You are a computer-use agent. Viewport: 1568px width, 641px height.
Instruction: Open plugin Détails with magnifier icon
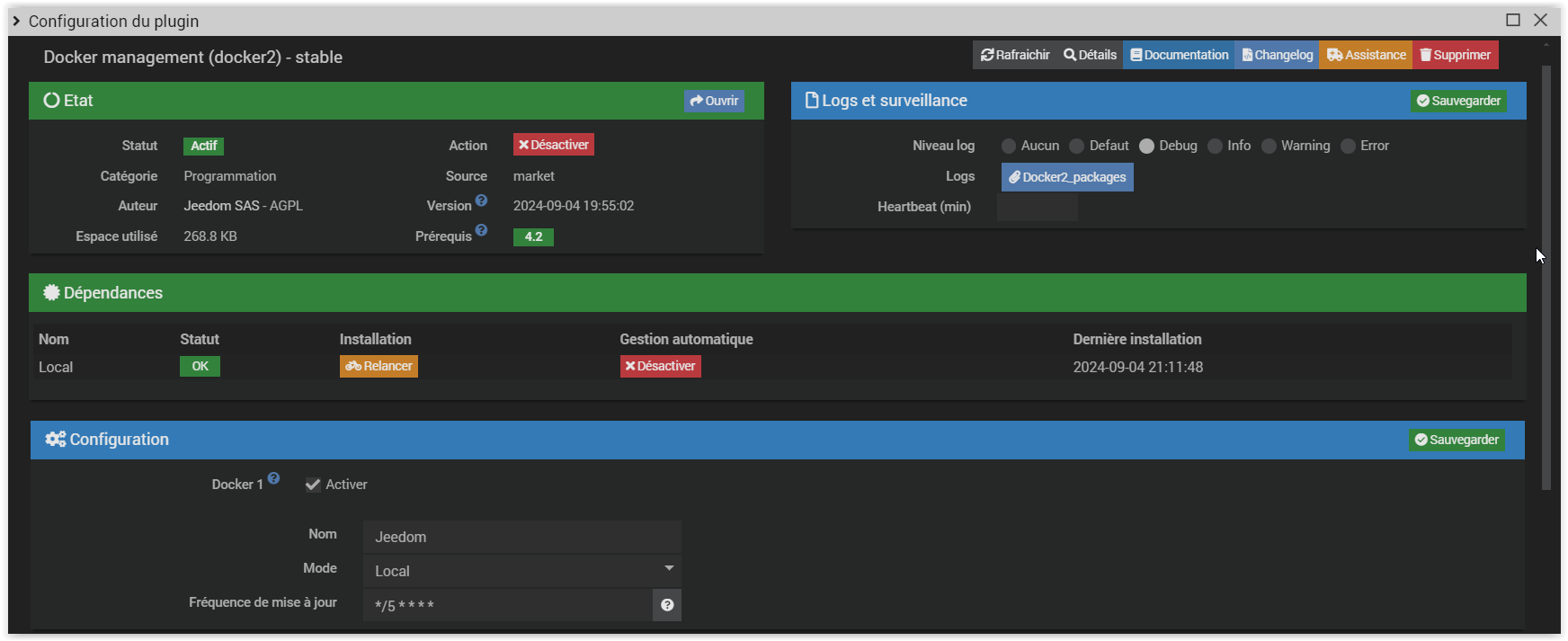[x=1090, y=55]
